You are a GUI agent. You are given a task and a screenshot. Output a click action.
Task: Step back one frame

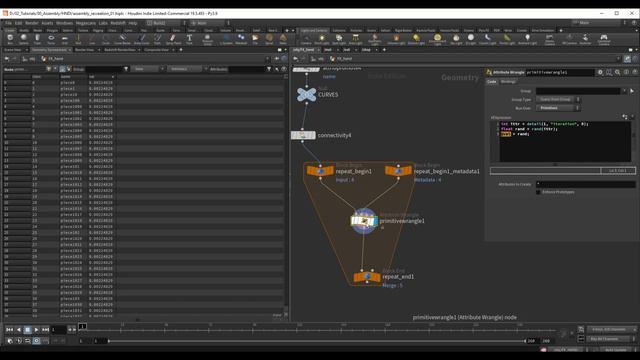point(71,329)
